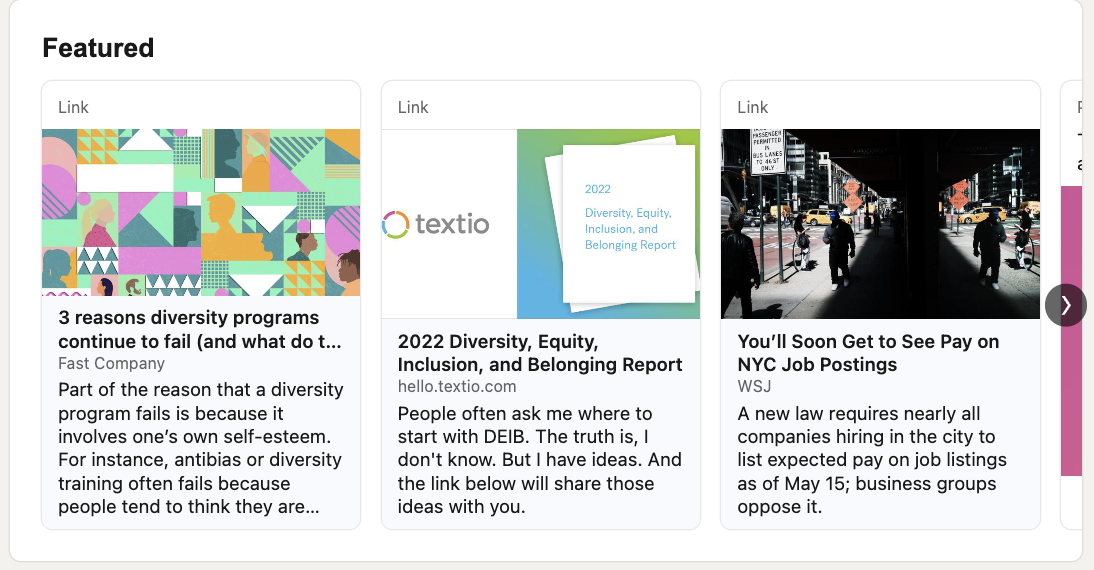Open the NYC street photo thumbnail
This screenshot has width=1094, height=570.
[x=880, y=223]
